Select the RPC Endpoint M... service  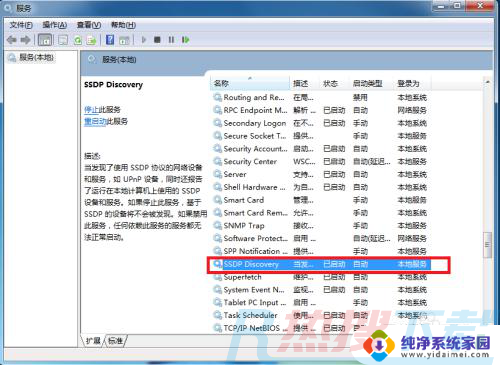coord(320,110)
